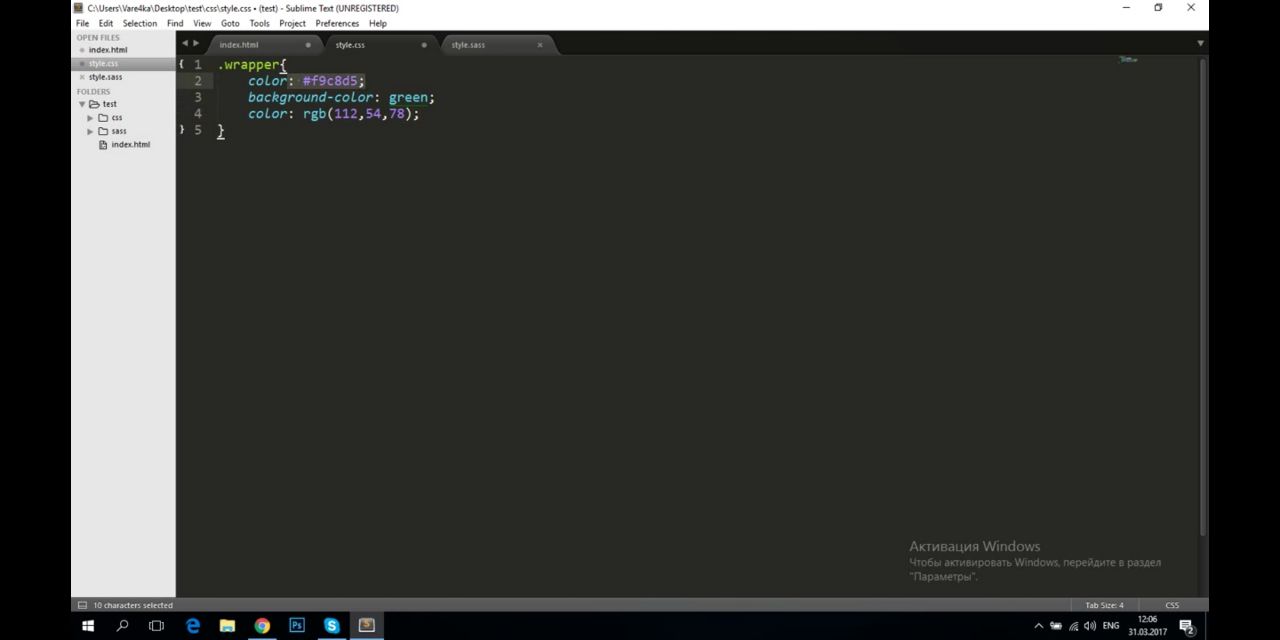This screenshot has width=1280, height=640.
Task: Open the volume tray icon
Action: coord(1090,626)
